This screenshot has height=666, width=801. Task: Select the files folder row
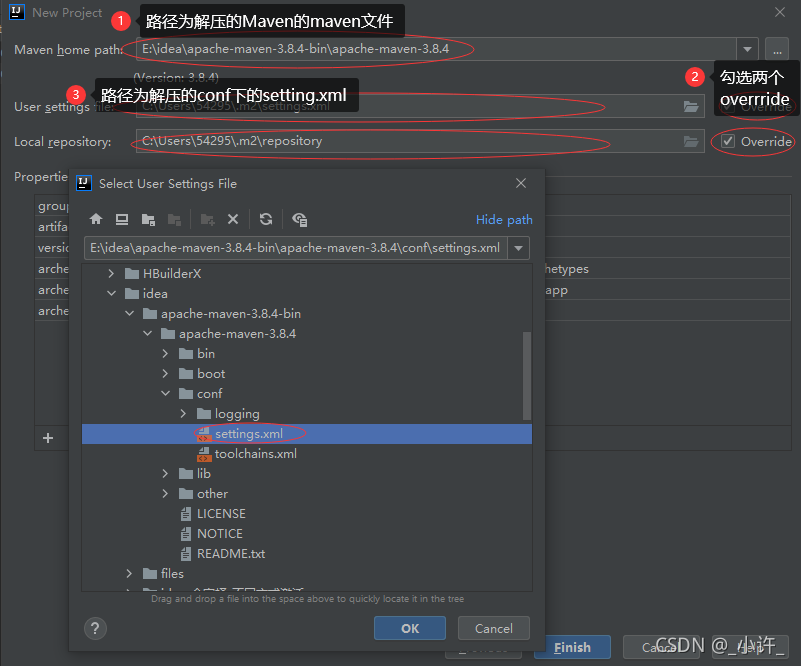click(x=307, y=574)
